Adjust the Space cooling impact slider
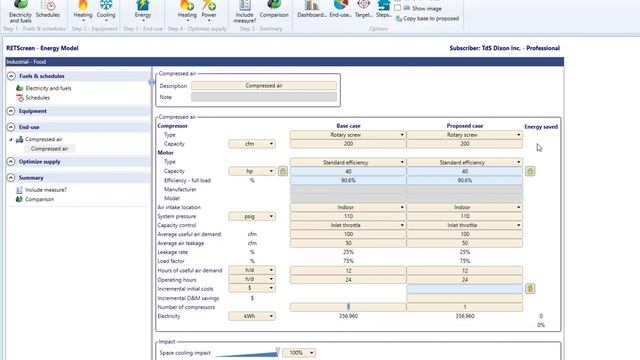 tap(278, 351)
